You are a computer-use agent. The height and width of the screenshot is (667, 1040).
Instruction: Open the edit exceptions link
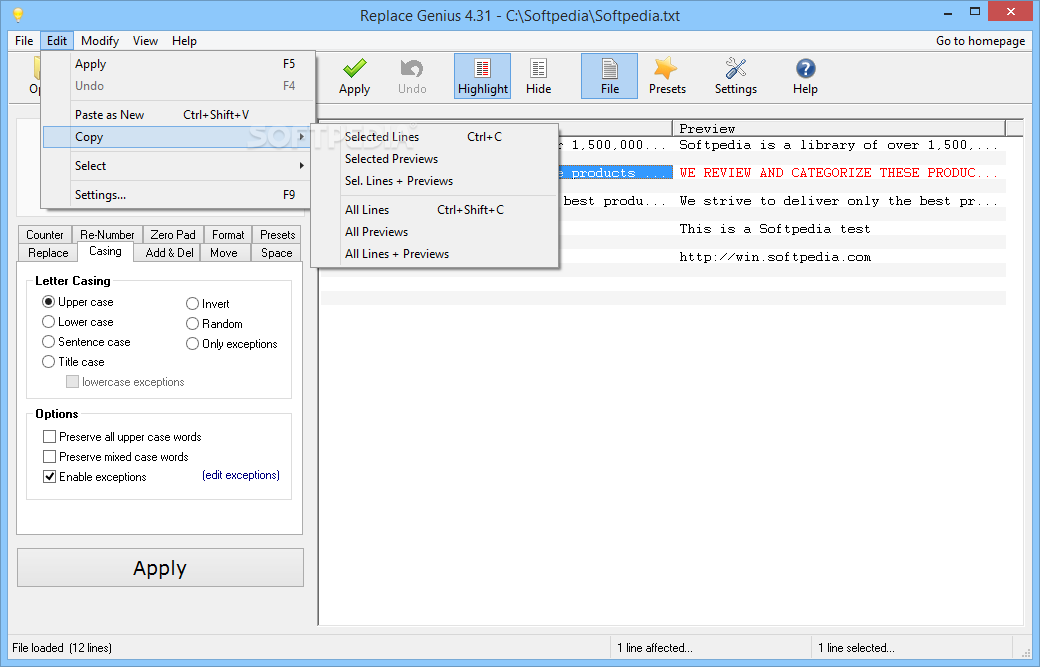coord(241,475)
